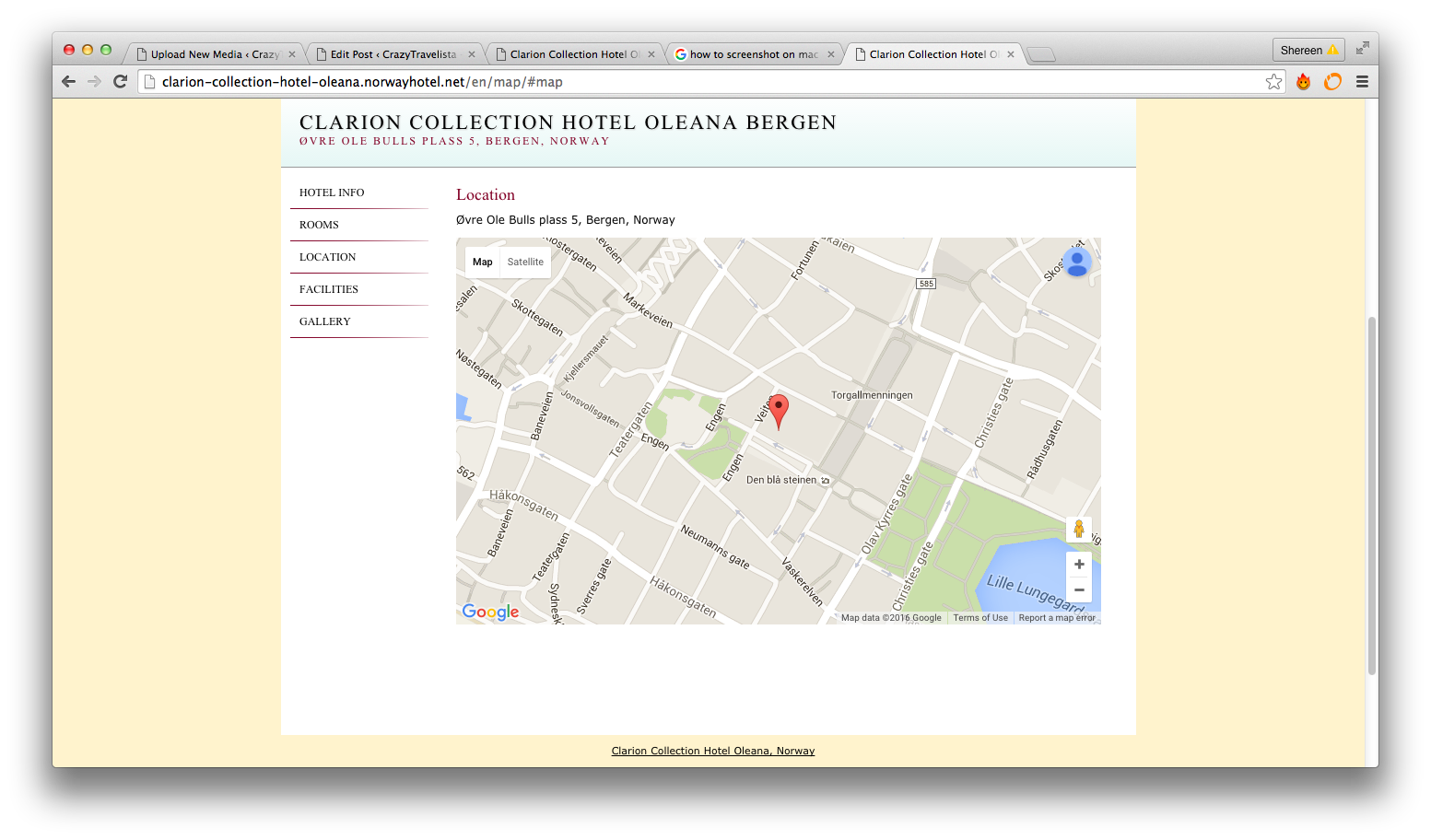Click the red location pin marker
The height and width of the screenshot is (840, 1431).
779,411
